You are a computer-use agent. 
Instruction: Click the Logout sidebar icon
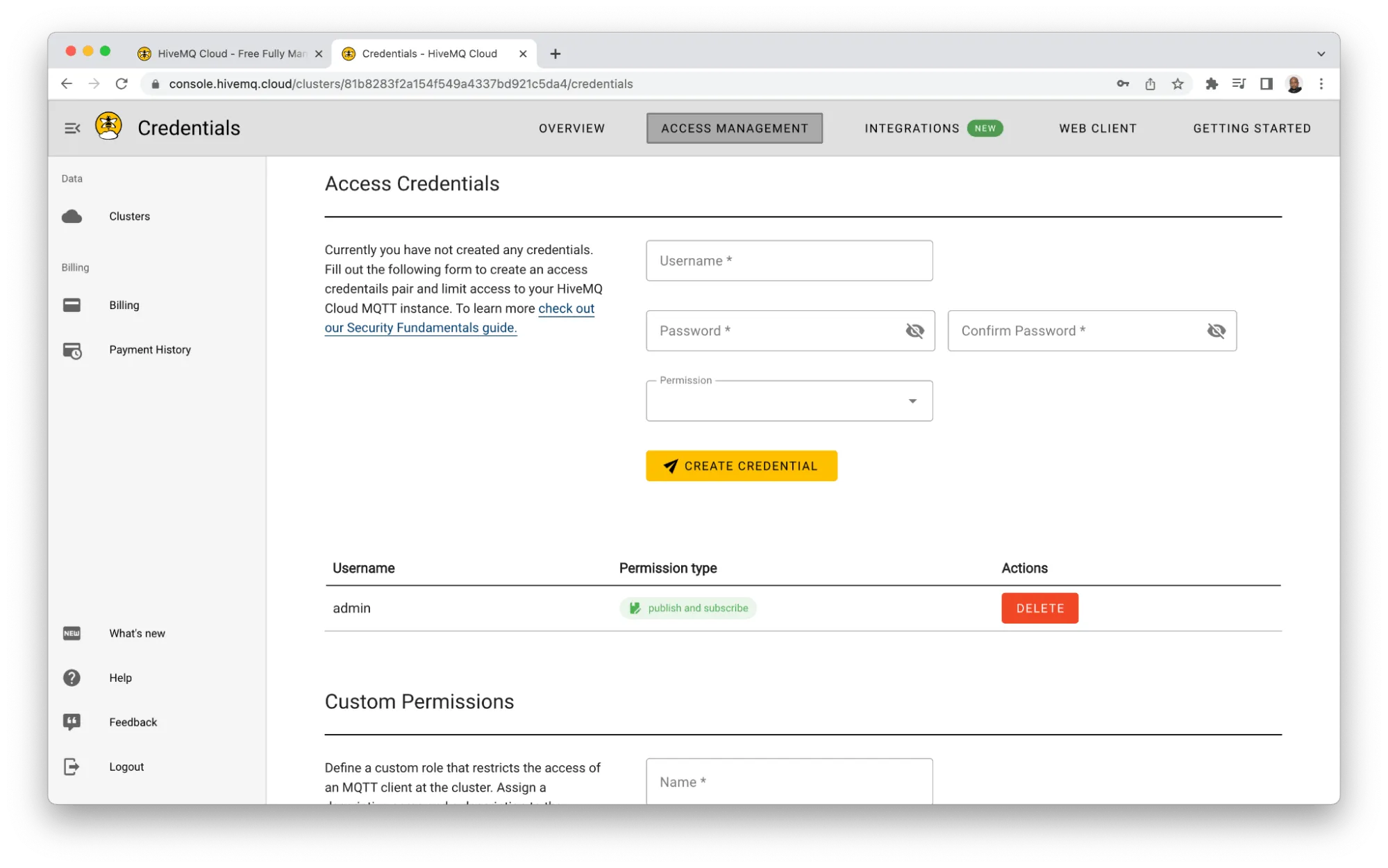[71, 766]
